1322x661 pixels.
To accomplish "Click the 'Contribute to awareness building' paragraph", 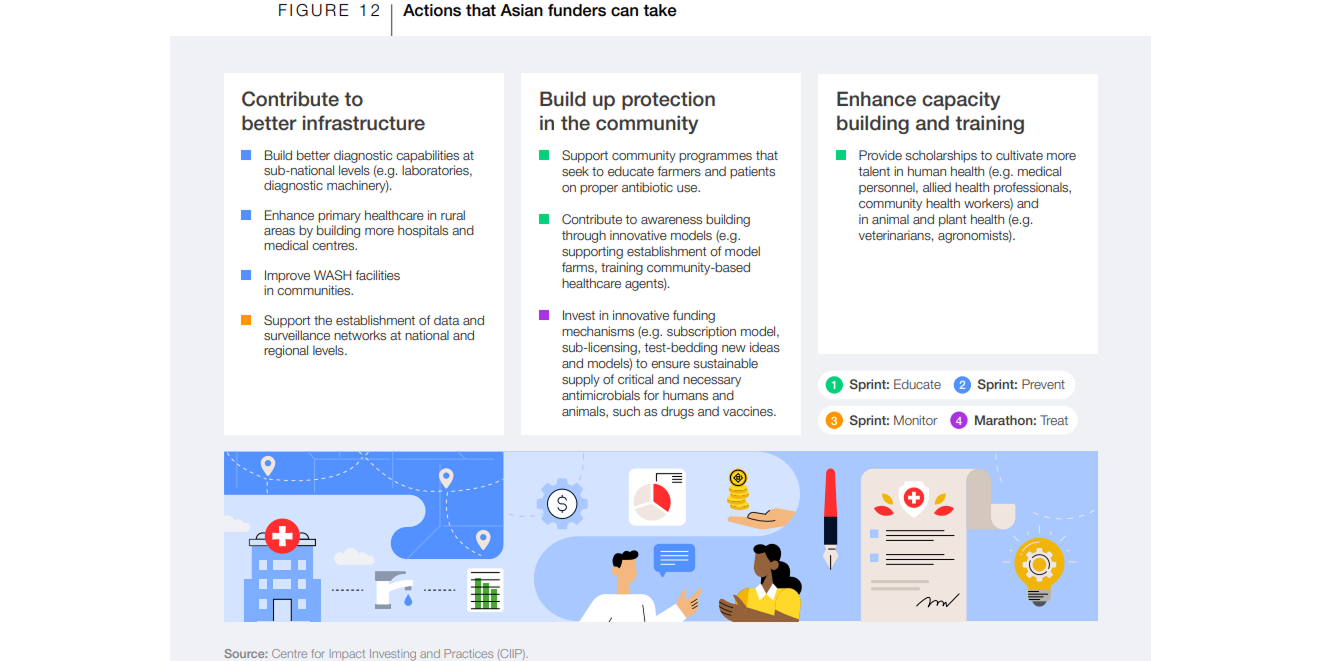I will point(661,251).
